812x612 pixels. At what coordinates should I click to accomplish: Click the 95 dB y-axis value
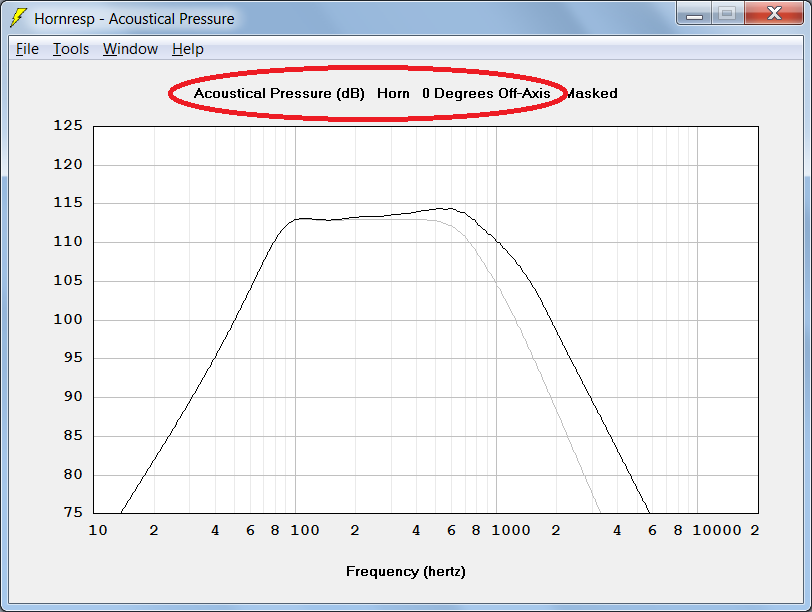[x=73, y=358]
